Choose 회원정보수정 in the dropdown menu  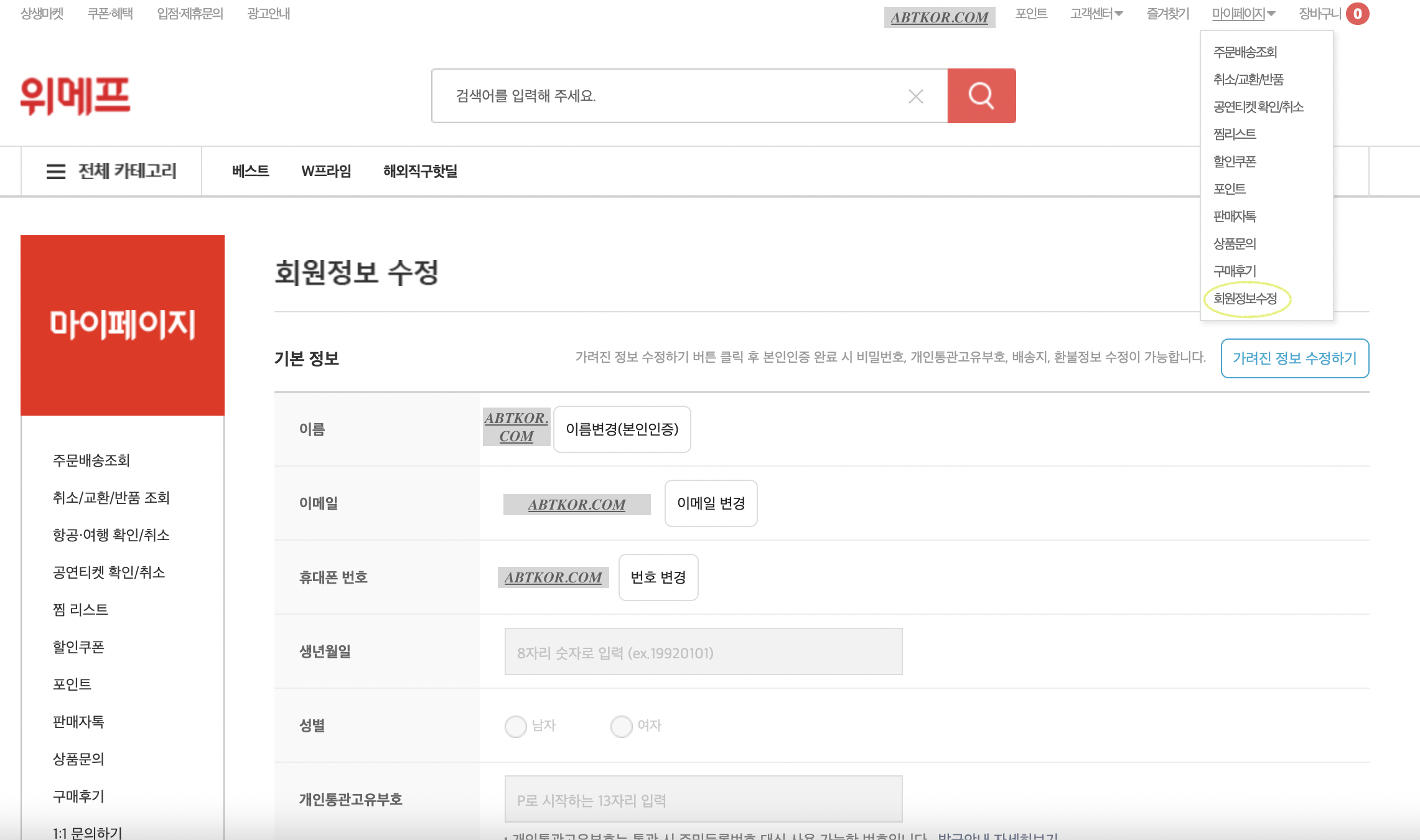click(1245, 299)
